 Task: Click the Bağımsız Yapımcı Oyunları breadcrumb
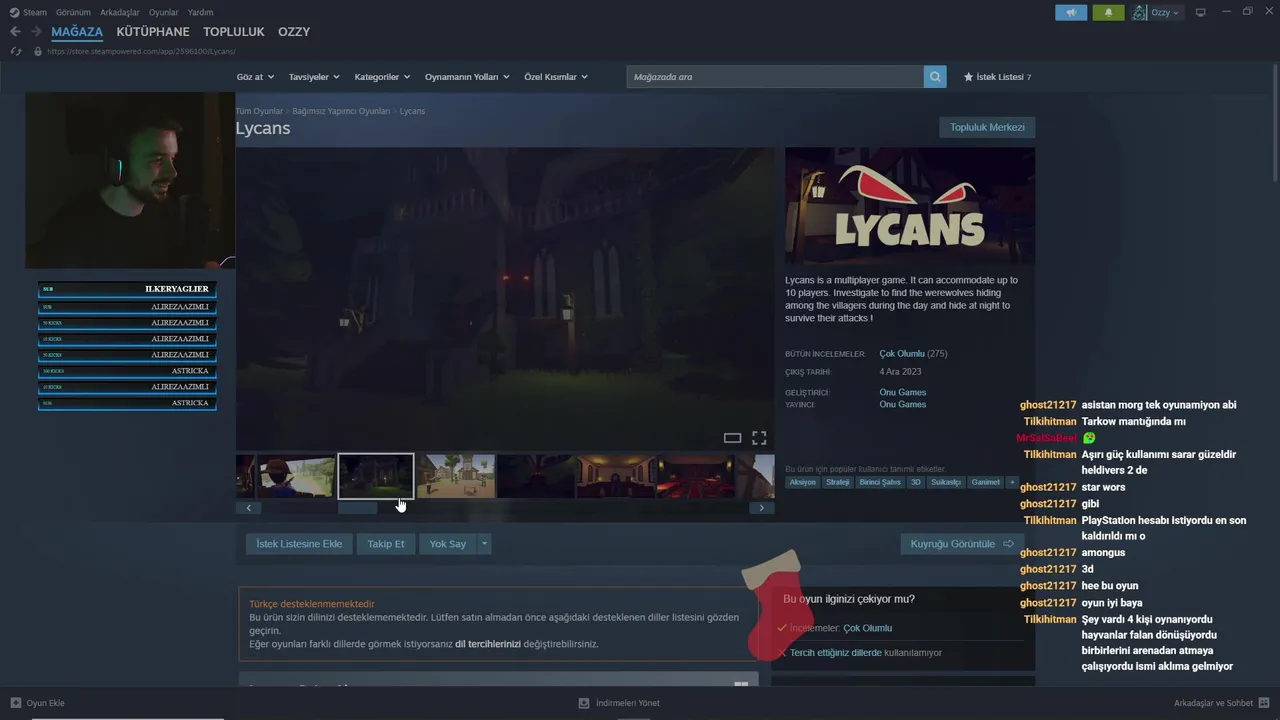341,111
